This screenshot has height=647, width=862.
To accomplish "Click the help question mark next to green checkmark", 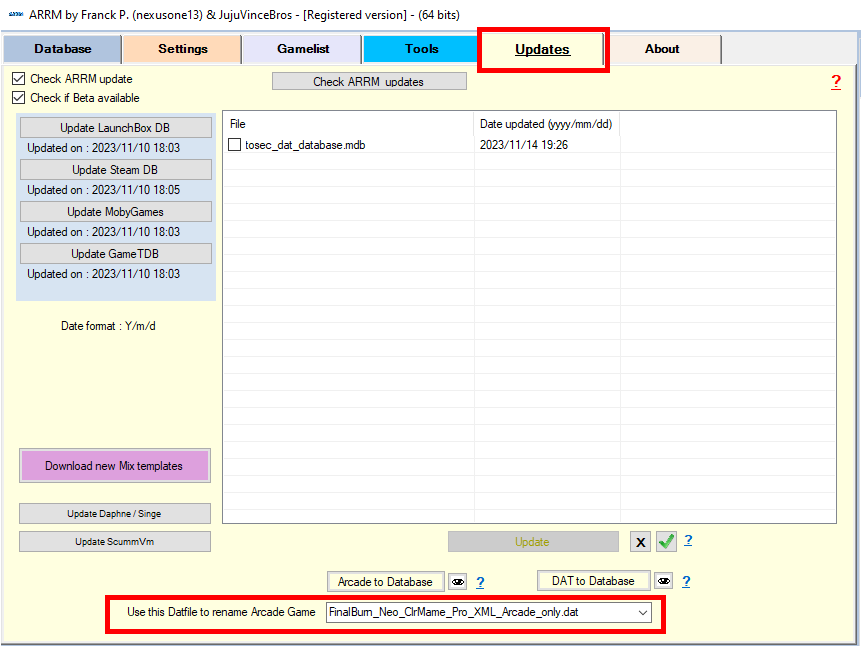I will pyautogui.click(x=688, y=541).
